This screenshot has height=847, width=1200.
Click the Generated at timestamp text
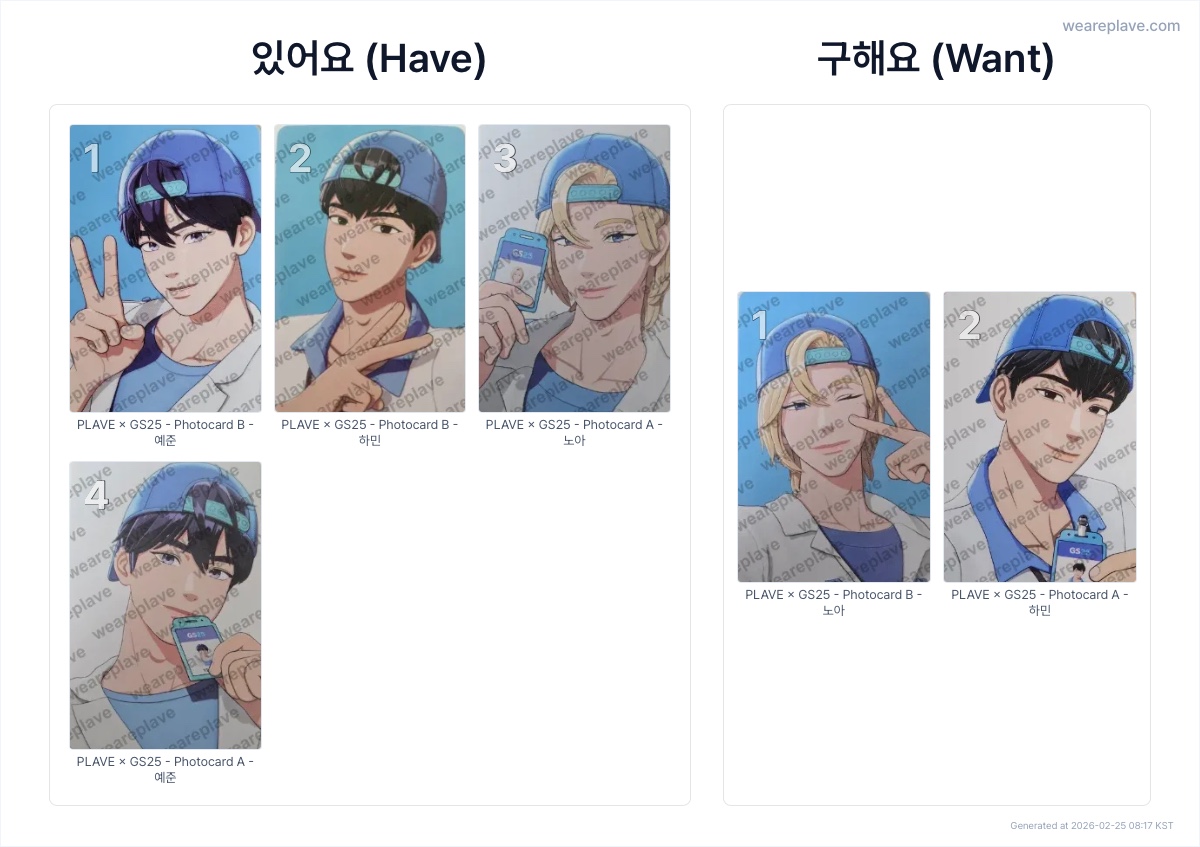(1092, 826)
